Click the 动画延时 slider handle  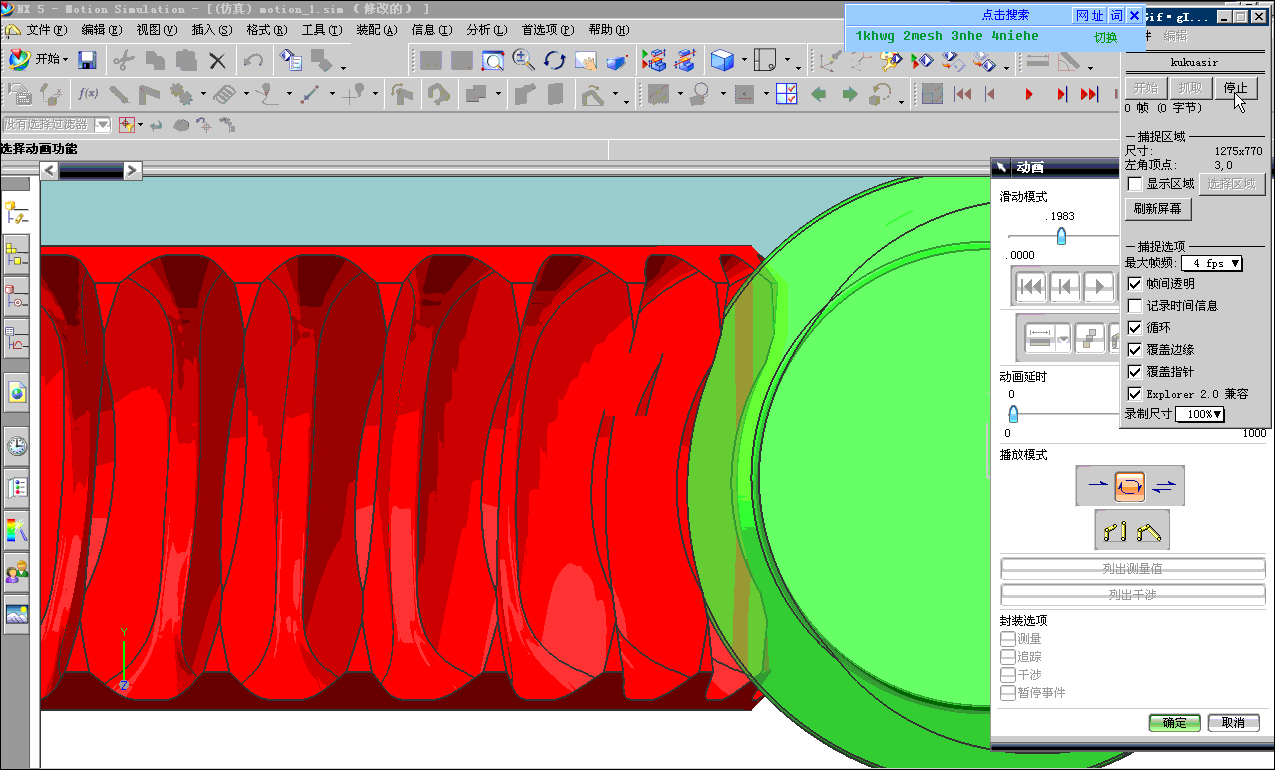pyautogui.click(x=1013, y=413)
